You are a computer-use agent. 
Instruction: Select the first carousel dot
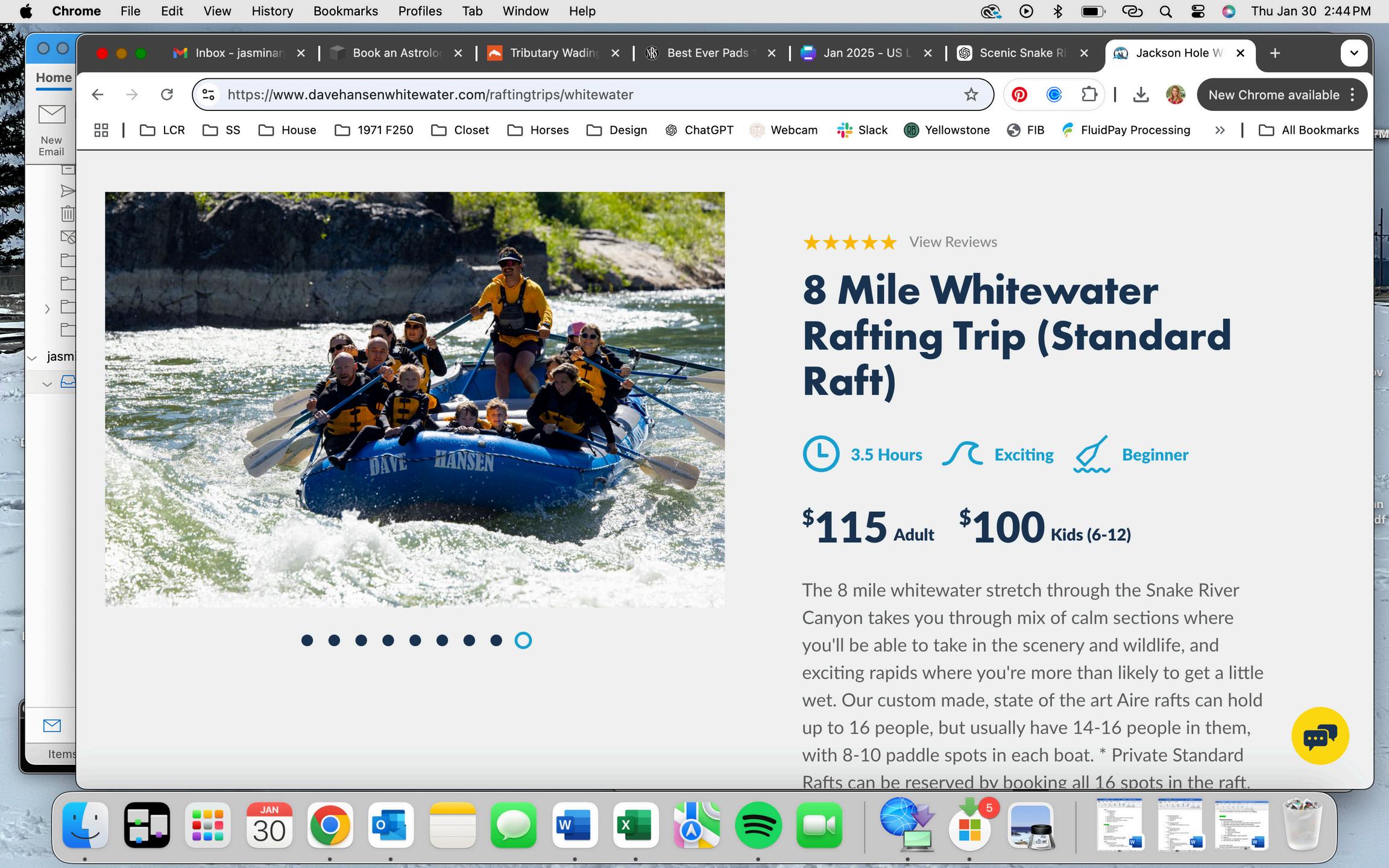pyautogui.click(x=307, y=640)
